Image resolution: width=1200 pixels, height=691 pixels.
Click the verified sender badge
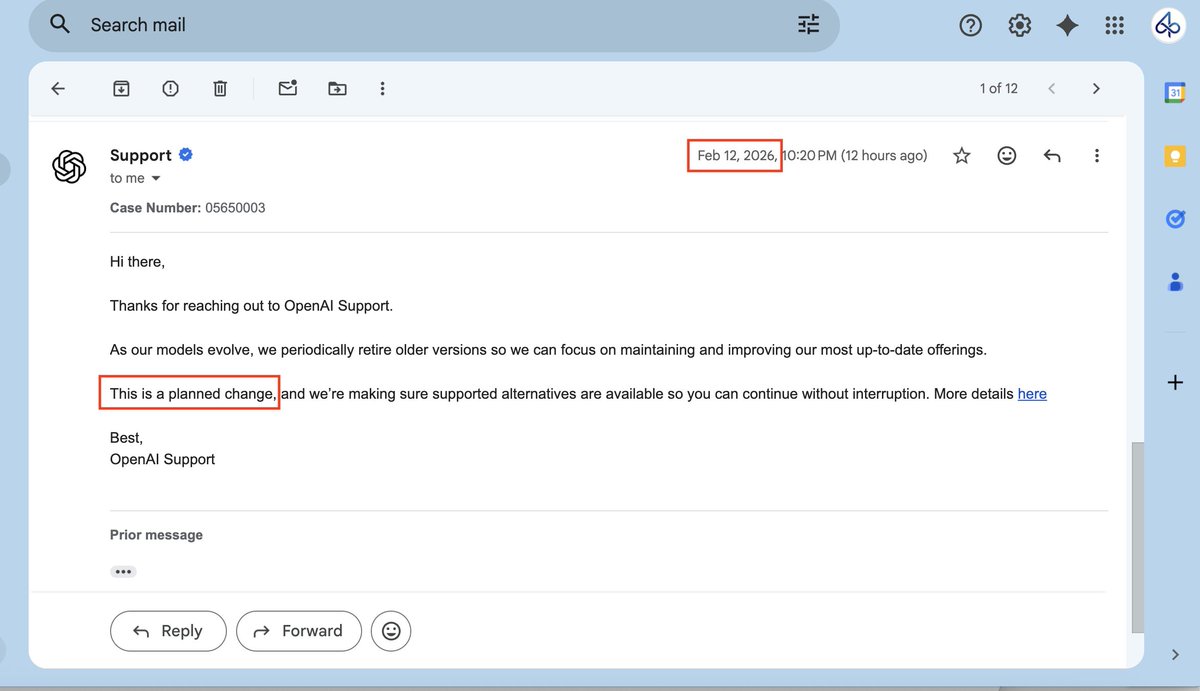pos(186,154)
